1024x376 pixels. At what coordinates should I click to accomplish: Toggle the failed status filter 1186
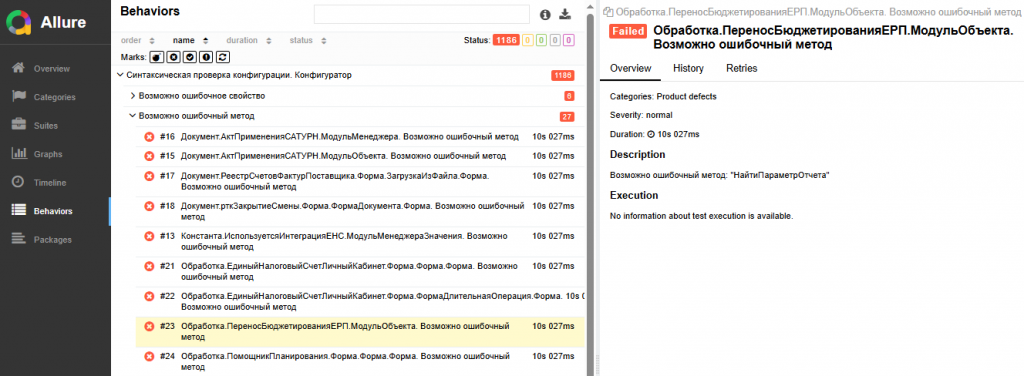point(506,40)
